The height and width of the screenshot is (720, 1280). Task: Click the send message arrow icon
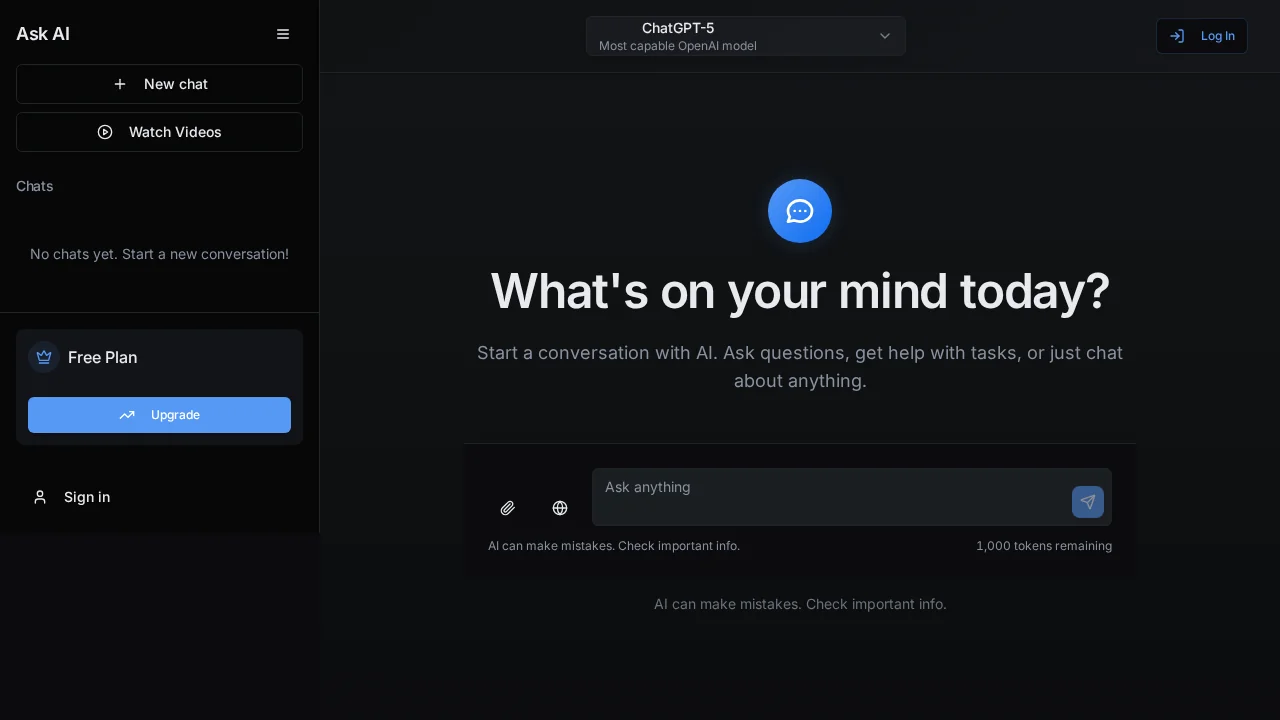click(1088, 502)
